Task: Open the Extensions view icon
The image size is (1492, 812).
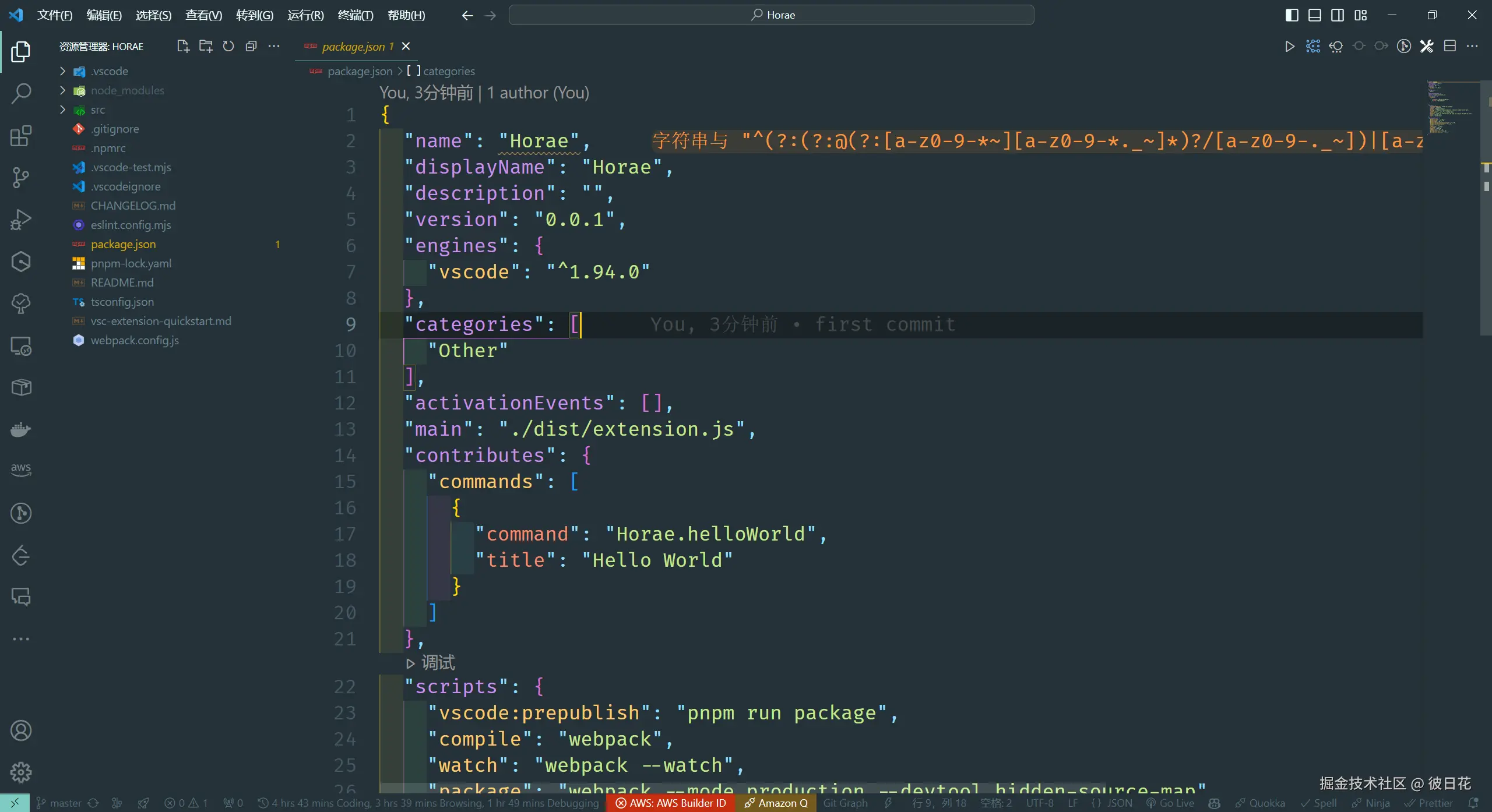Action: tap(21, 136)
